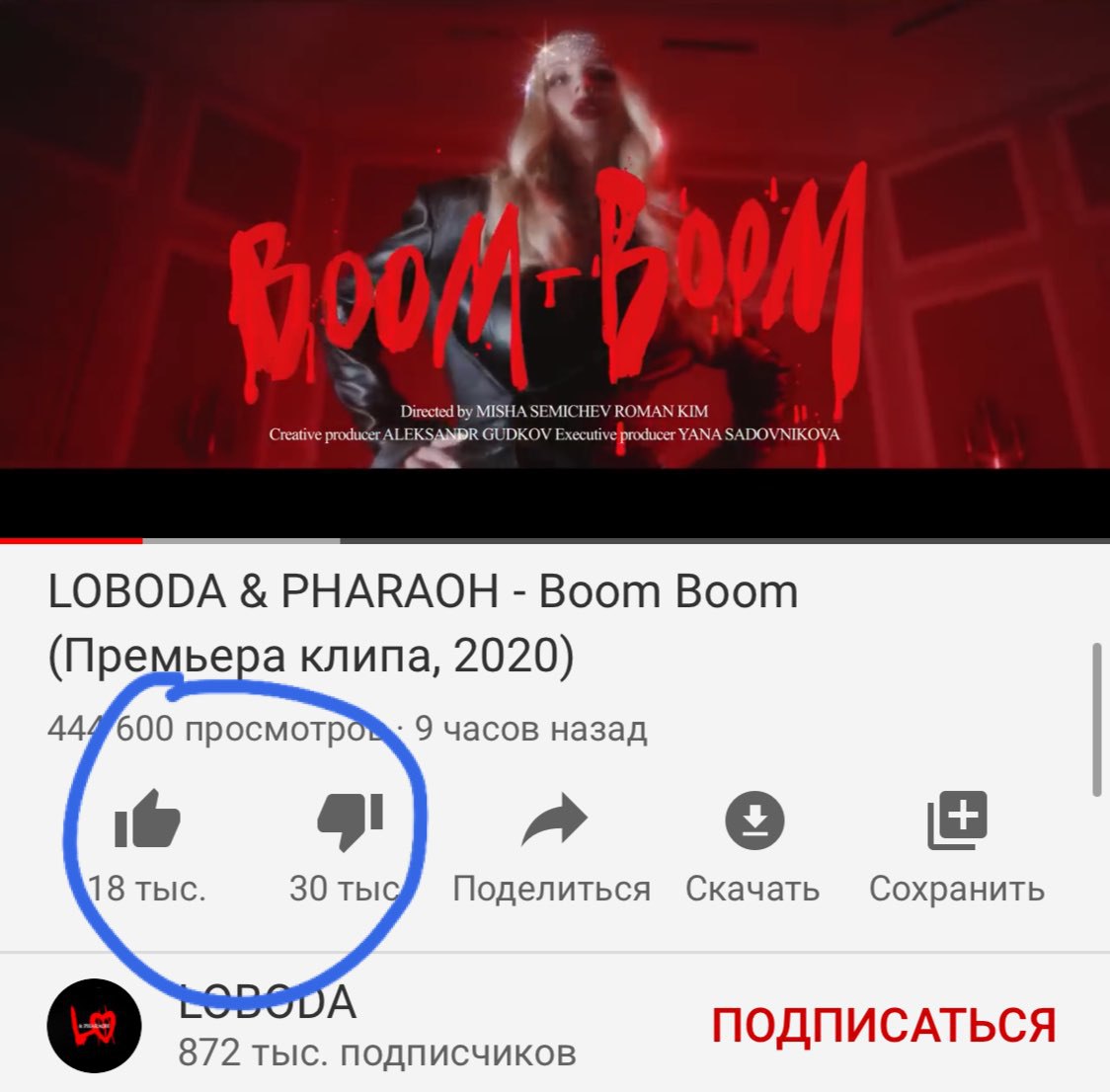The width and height of the screenshot is (1110, 1092).
Task: Click the 872 тыс. подписчиков text
Action: pos(376,1053)
